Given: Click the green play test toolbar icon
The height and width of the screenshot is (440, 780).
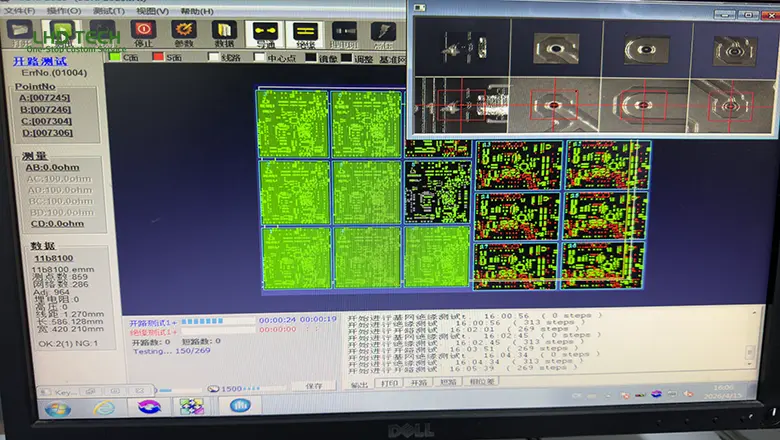Looking at the screenshot, I should (x=62, y=31).
